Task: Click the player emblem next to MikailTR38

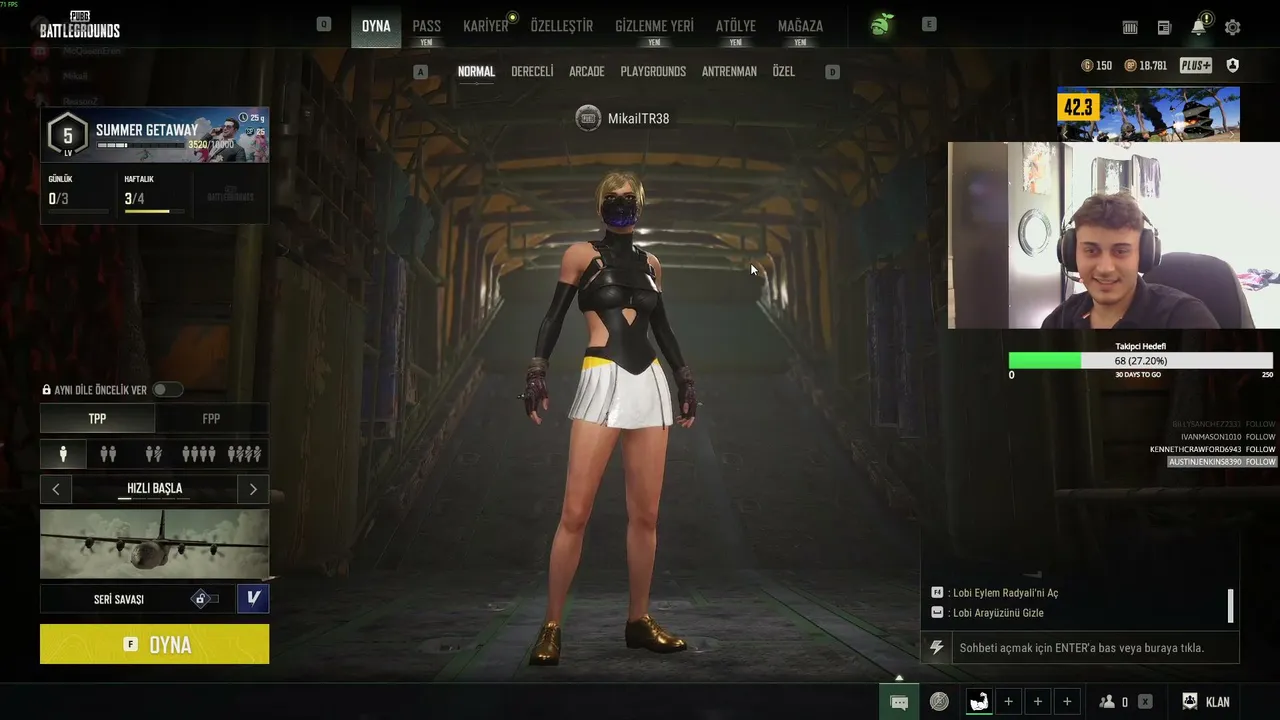Action: (588, 118)
